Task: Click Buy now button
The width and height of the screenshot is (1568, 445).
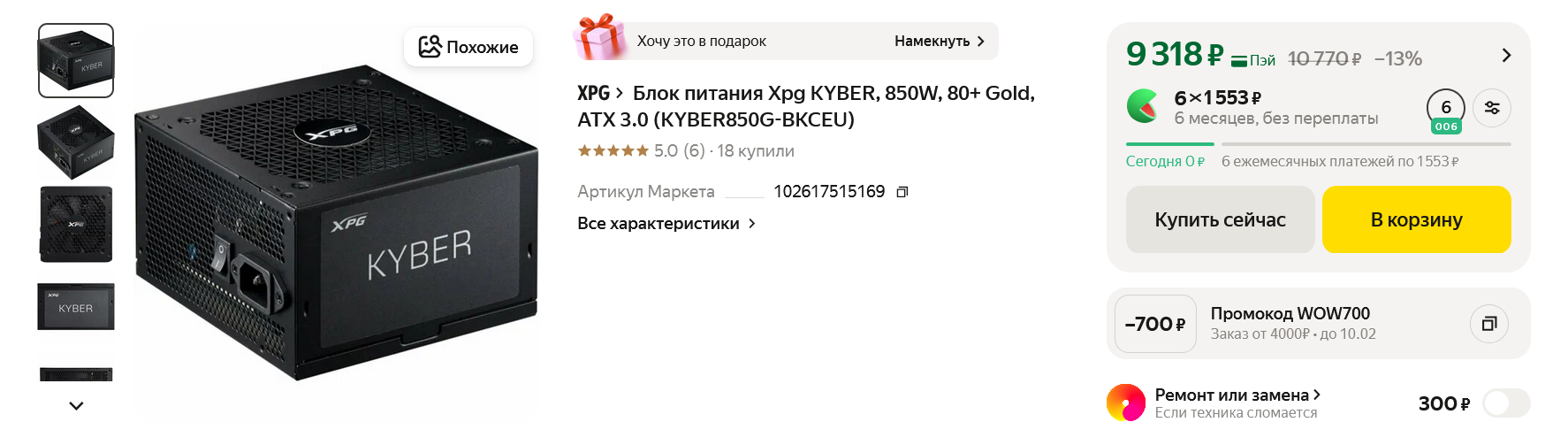Action: (1220, 219)
